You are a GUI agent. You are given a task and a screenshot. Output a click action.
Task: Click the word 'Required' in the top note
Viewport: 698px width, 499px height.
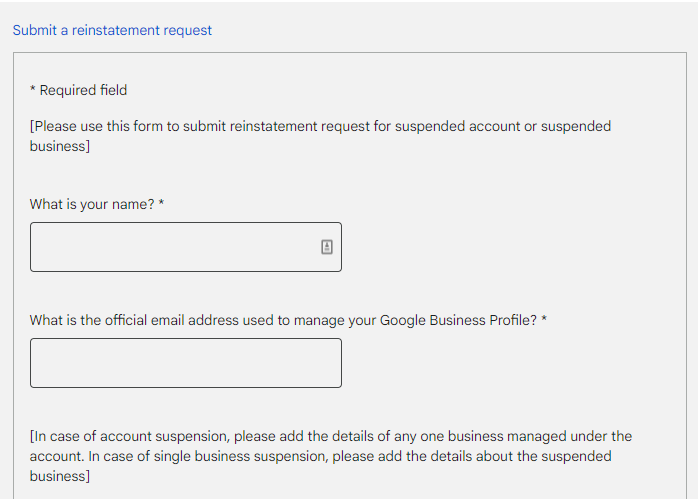coord(67,90)
